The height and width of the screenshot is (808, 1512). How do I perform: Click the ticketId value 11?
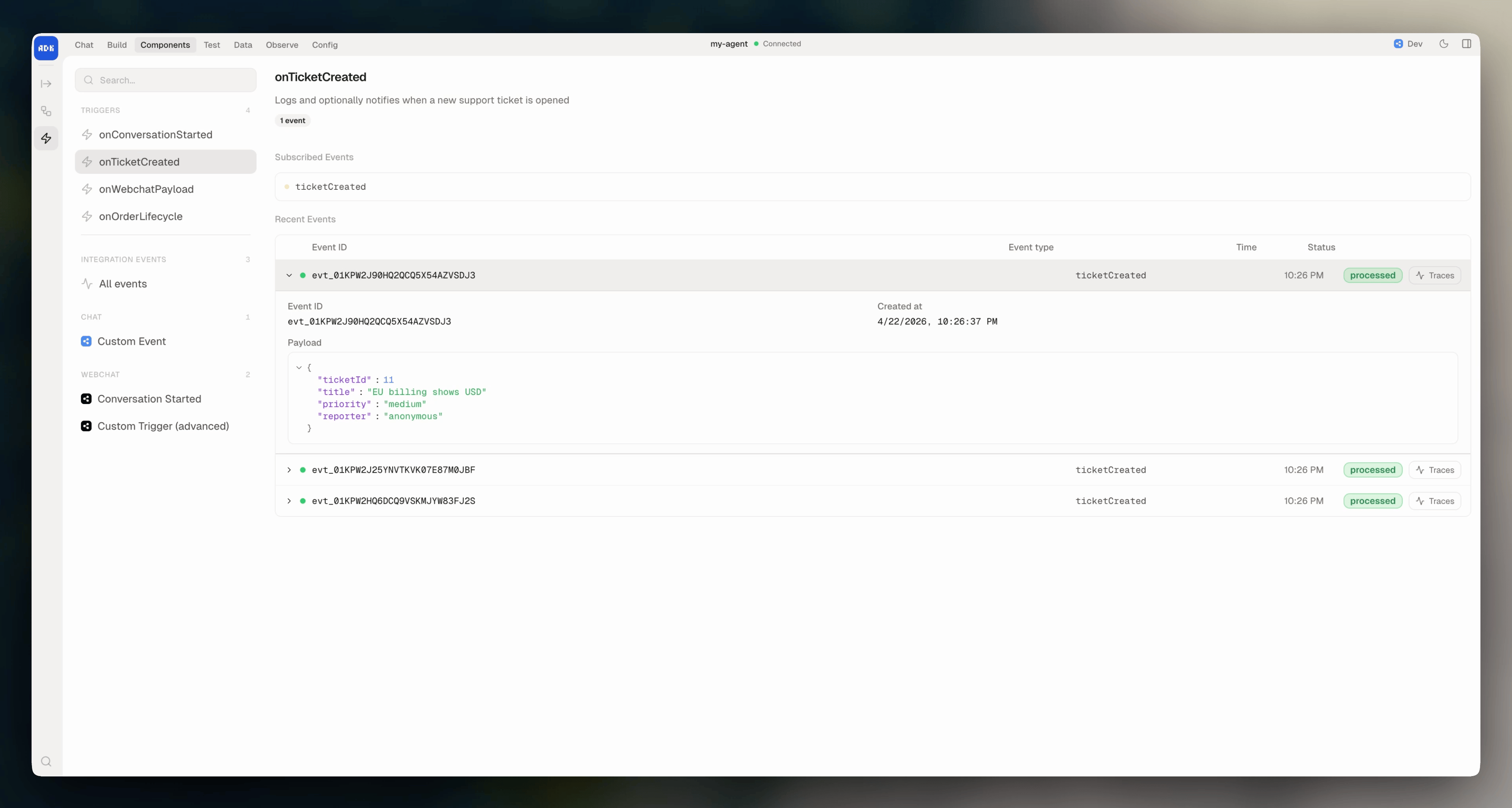click(x=388, y=380)
